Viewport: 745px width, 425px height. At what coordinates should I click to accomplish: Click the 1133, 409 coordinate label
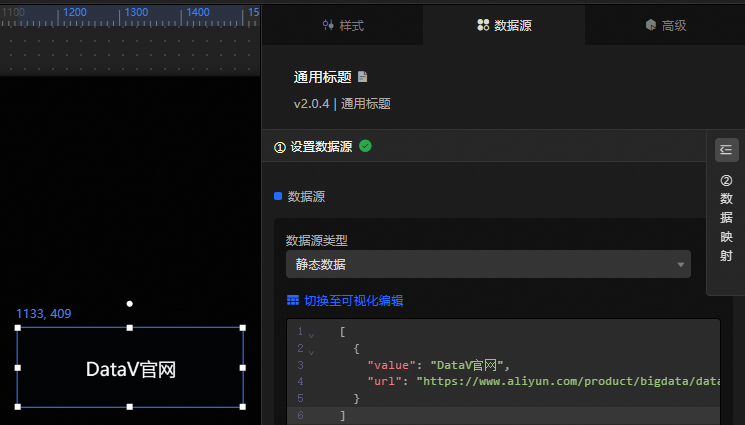(x=44, y=314)
